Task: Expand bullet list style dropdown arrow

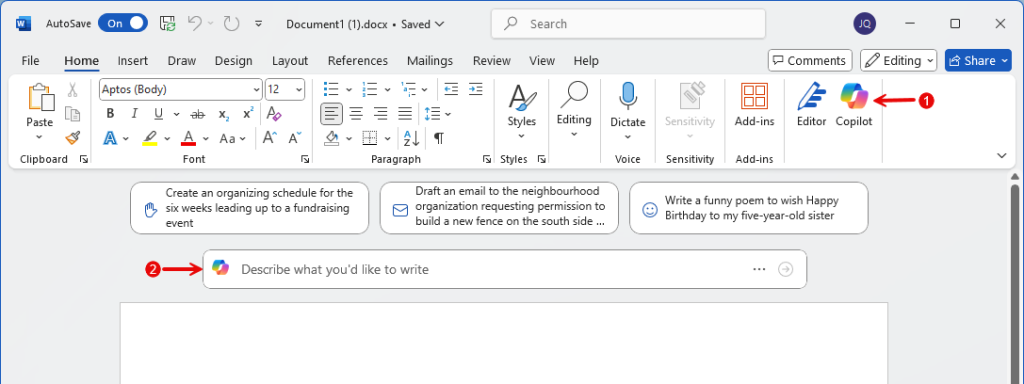Action: [349, 89]
